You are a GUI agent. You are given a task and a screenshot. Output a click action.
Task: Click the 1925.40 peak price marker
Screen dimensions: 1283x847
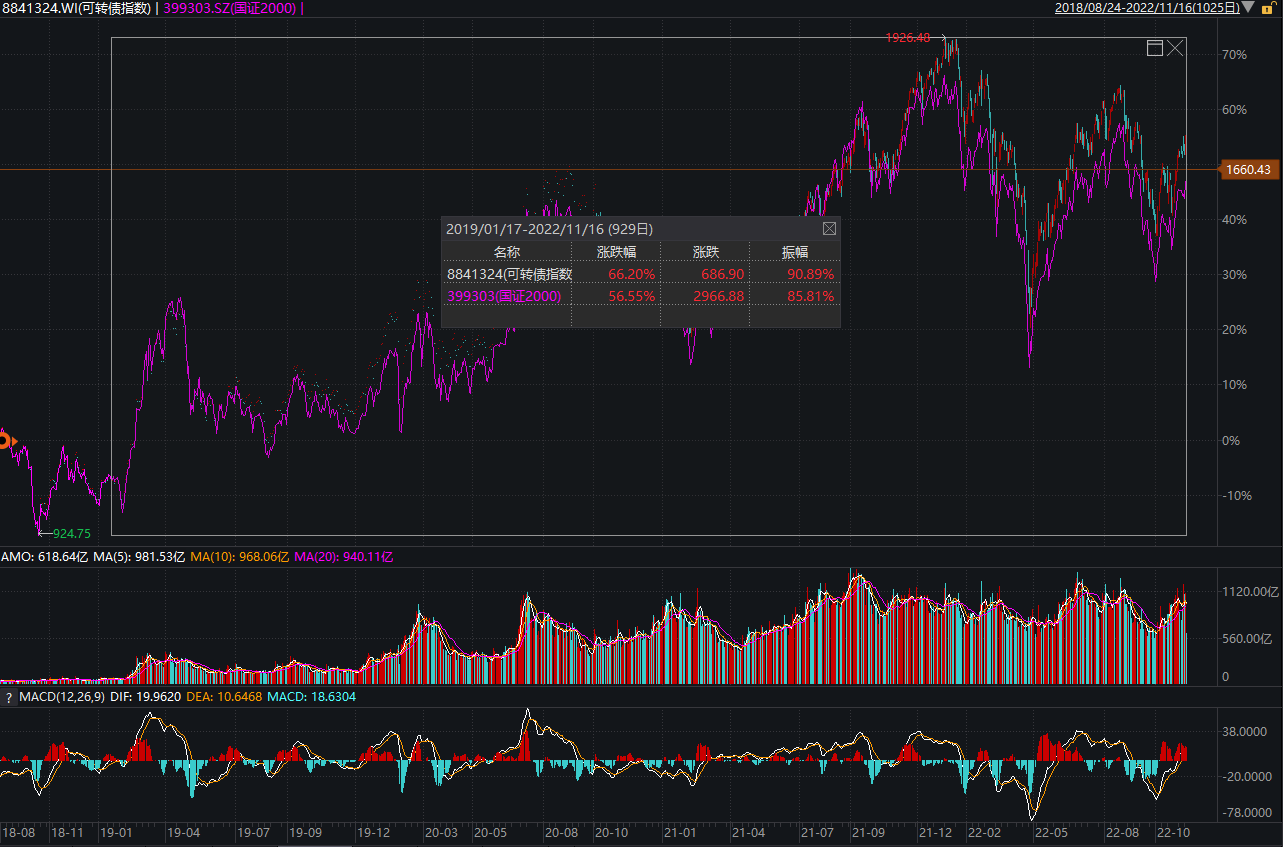[907, 38]
